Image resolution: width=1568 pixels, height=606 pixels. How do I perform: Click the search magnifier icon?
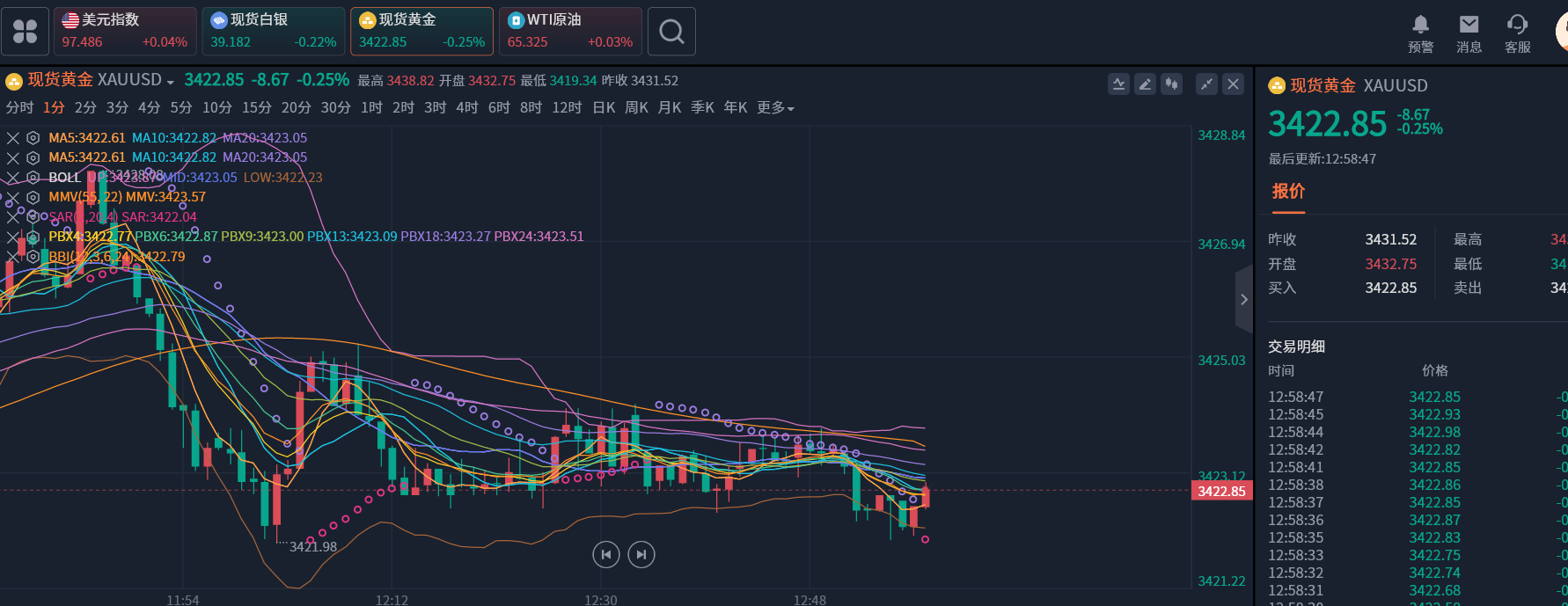(671, 32)
